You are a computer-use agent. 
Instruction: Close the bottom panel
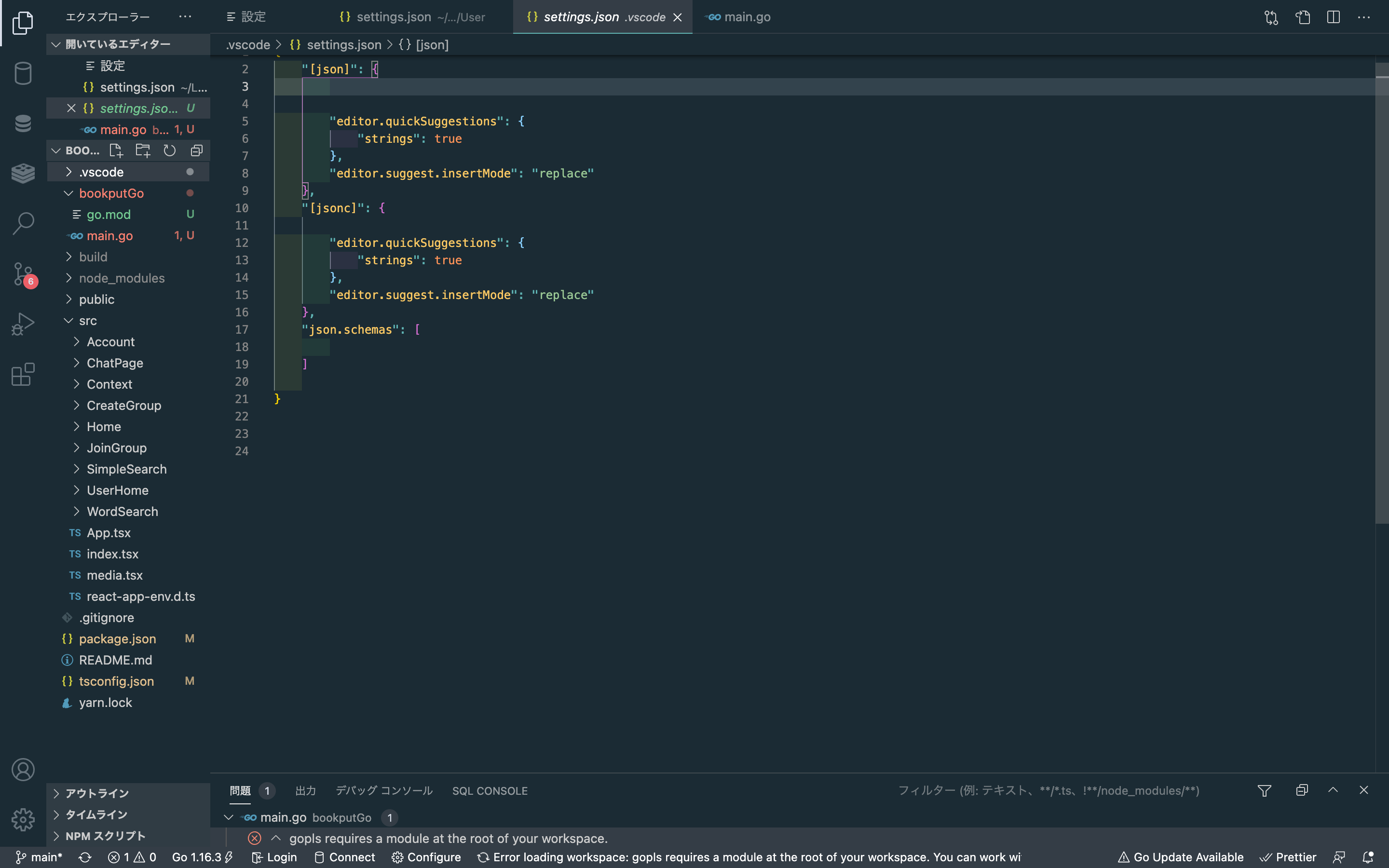[1364, 790]
